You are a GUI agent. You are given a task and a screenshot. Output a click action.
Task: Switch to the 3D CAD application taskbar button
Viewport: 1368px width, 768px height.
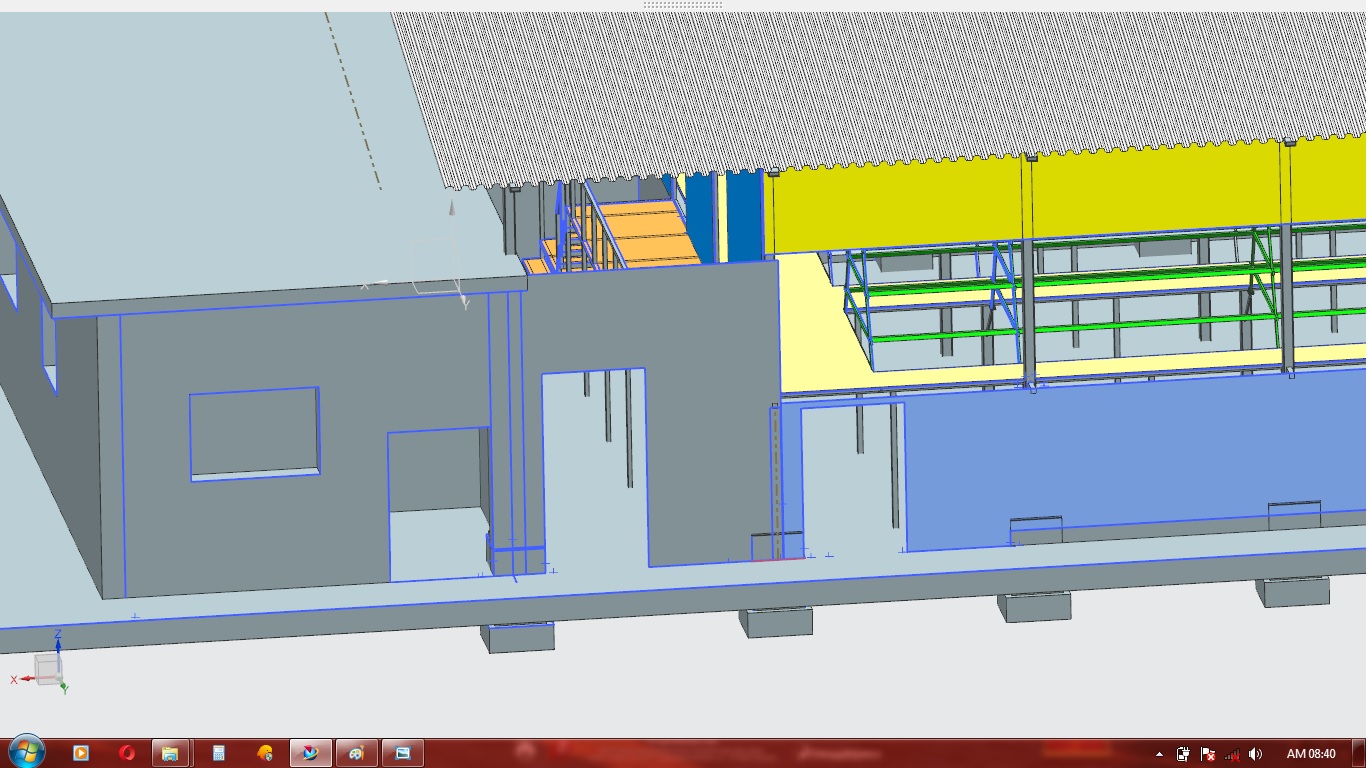click(311, 753)
